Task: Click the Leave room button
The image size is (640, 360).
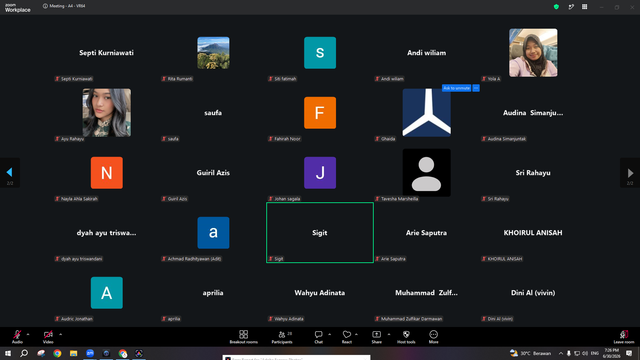Action: (x=624, y=337)
